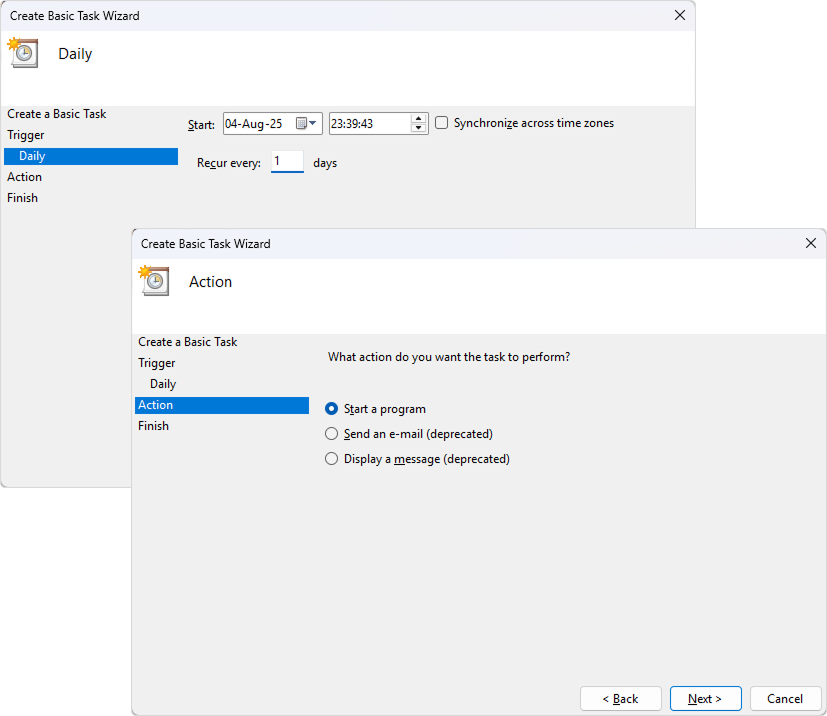Click the Action page wizard clock icon
Viewport: 827px width, 716px height.
154,281
